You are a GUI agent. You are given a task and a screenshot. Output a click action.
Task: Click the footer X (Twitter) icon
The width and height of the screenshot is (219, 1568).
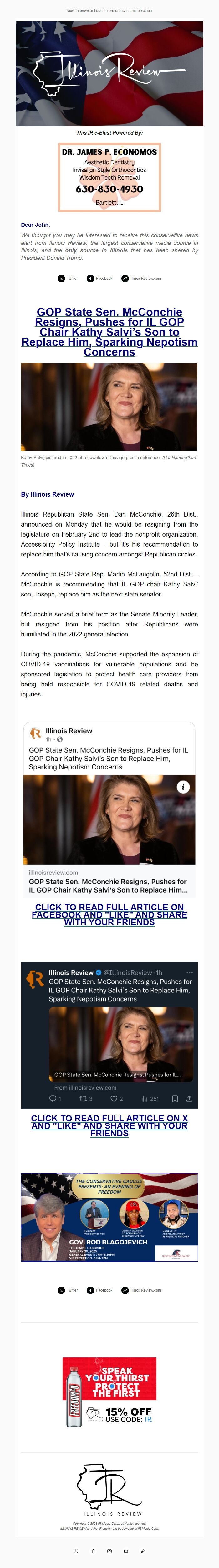click(76, 1550)
